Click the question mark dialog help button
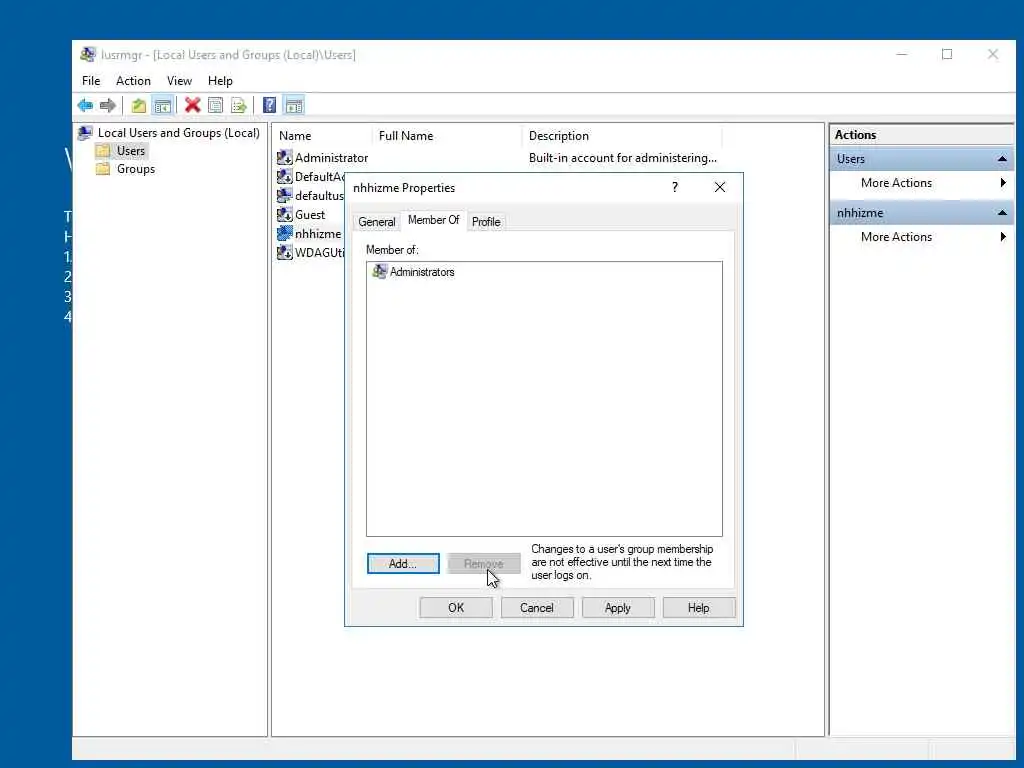This screenshot has height=768, width=1024. (675, 187)
